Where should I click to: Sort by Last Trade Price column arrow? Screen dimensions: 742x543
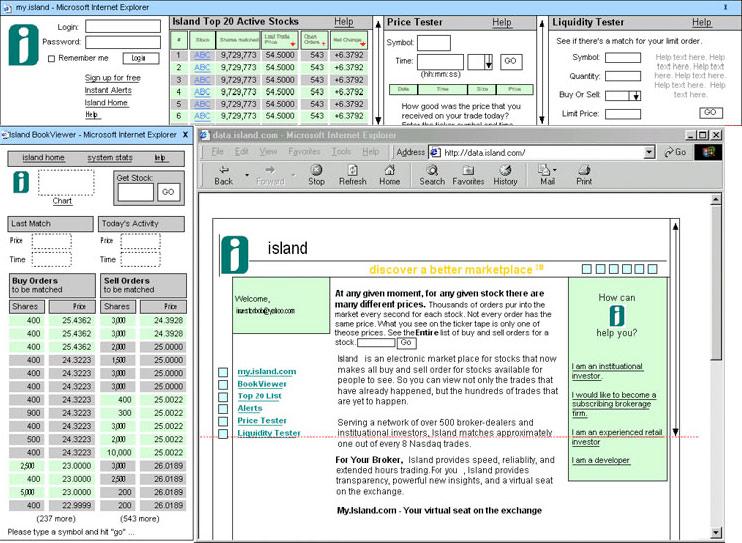[293, 45]
